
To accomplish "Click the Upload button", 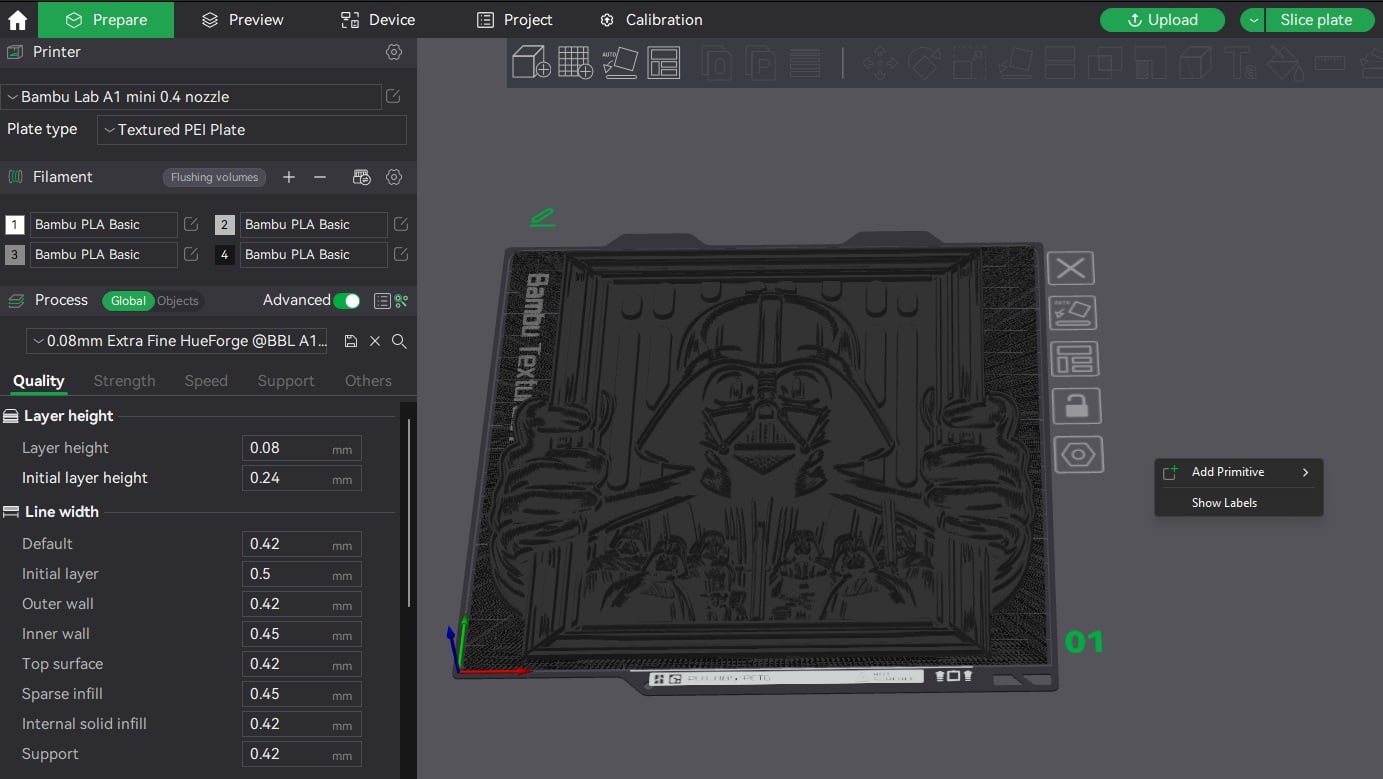I will pyautogui.click(x=1162, y=20).
